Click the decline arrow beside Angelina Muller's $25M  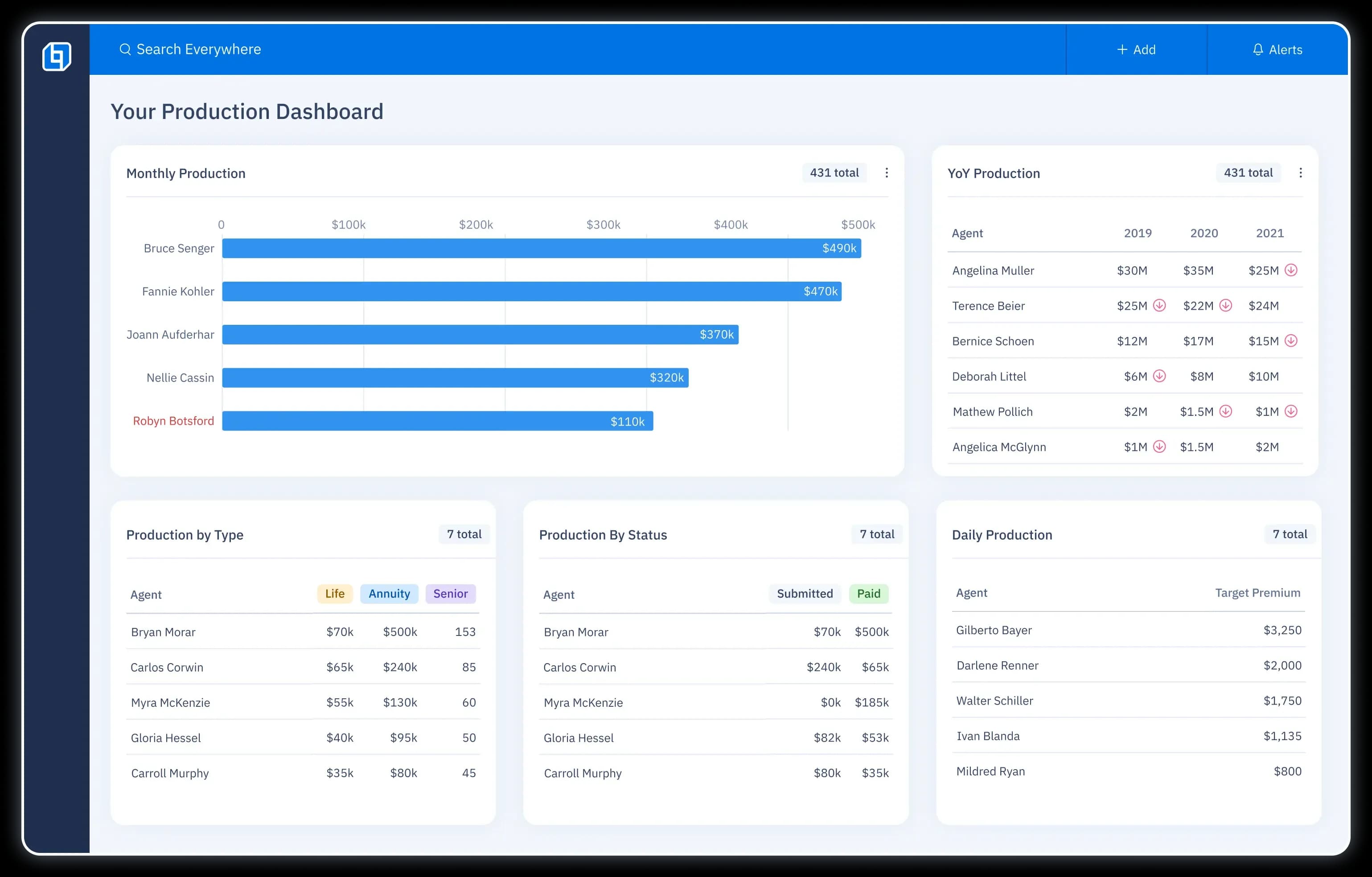[1292, 270]
